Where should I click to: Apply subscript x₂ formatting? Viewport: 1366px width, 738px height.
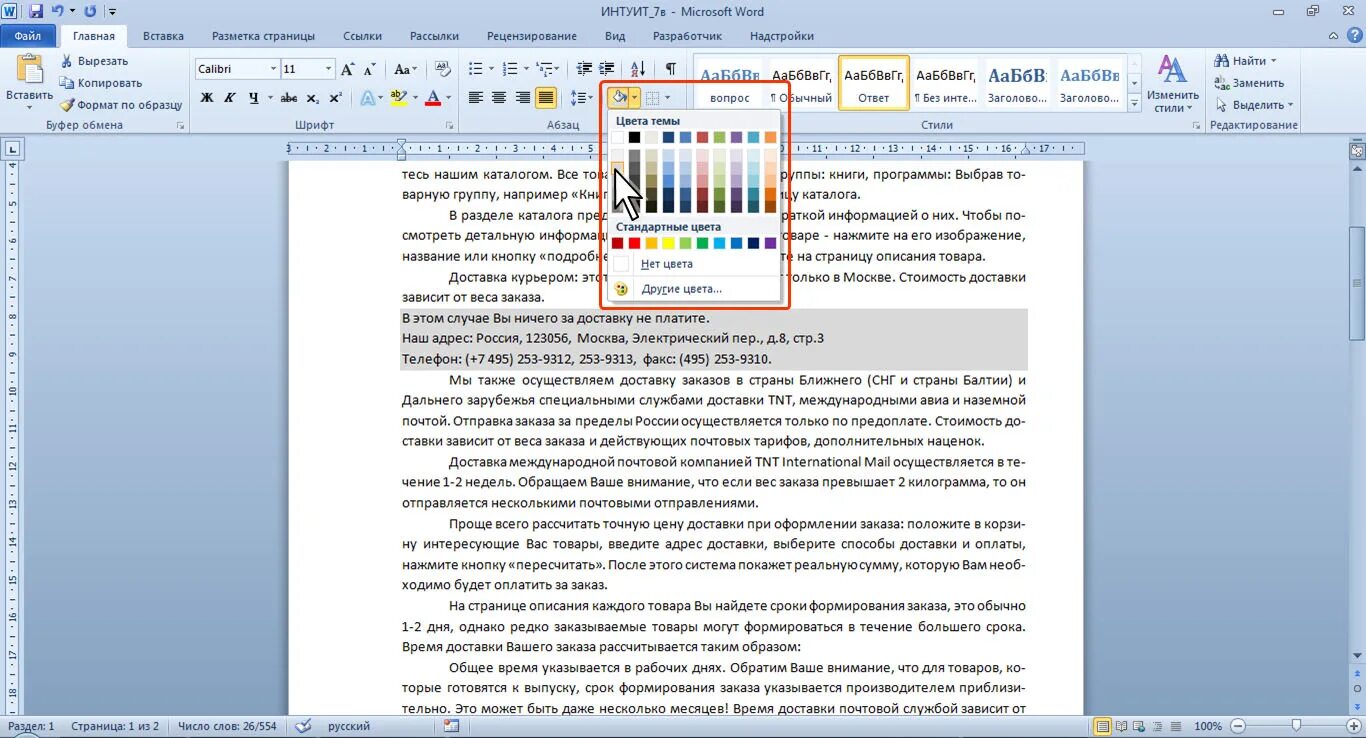(x=313, y=98)
